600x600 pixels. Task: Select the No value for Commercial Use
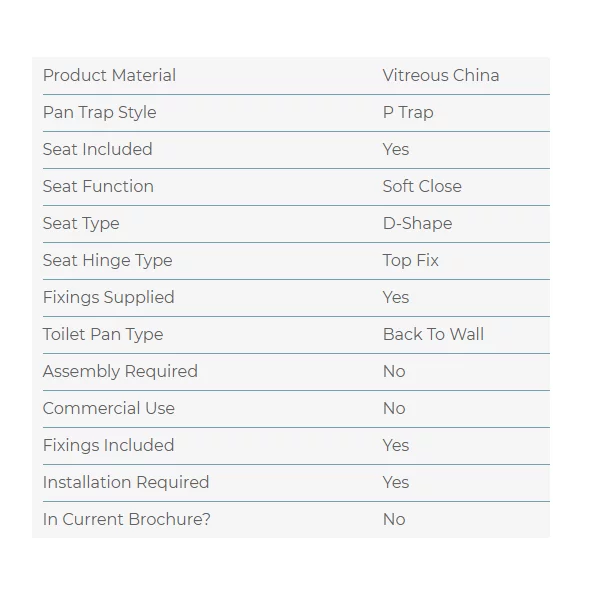[394, 409]
